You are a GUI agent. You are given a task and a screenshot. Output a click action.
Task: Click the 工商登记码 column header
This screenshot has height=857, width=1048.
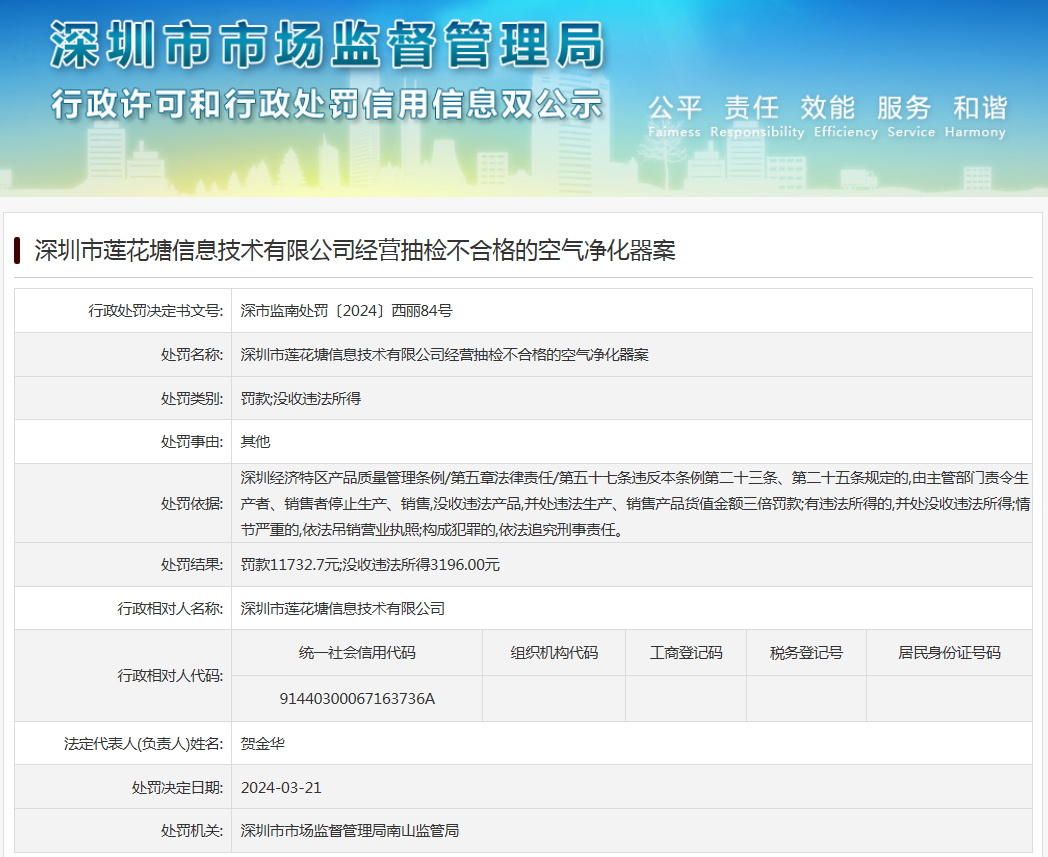coord(686,653)
